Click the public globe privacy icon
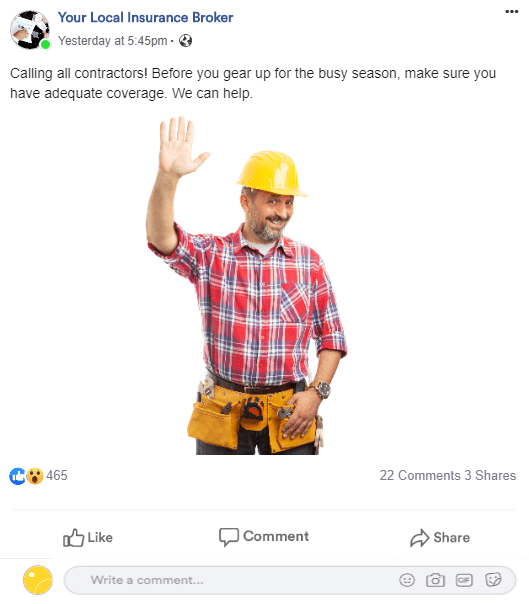 click(185, 40)
